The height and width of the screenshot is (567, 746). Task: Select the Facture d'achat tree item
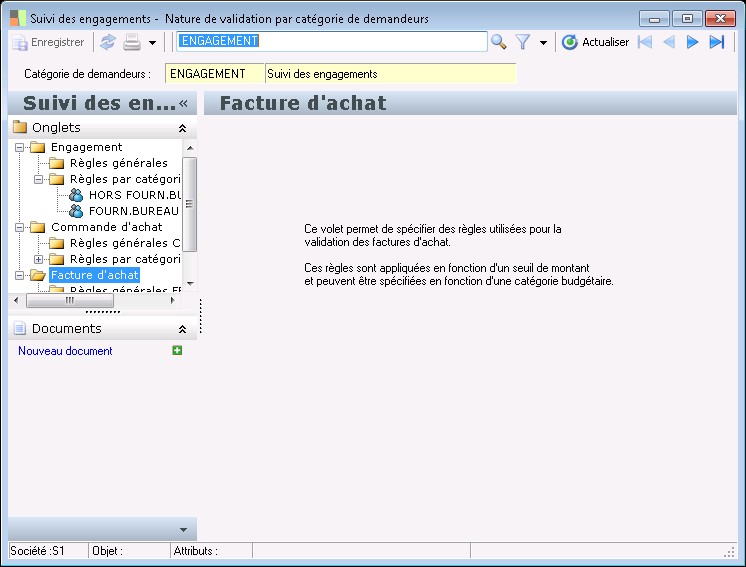[x=94, y=275]
